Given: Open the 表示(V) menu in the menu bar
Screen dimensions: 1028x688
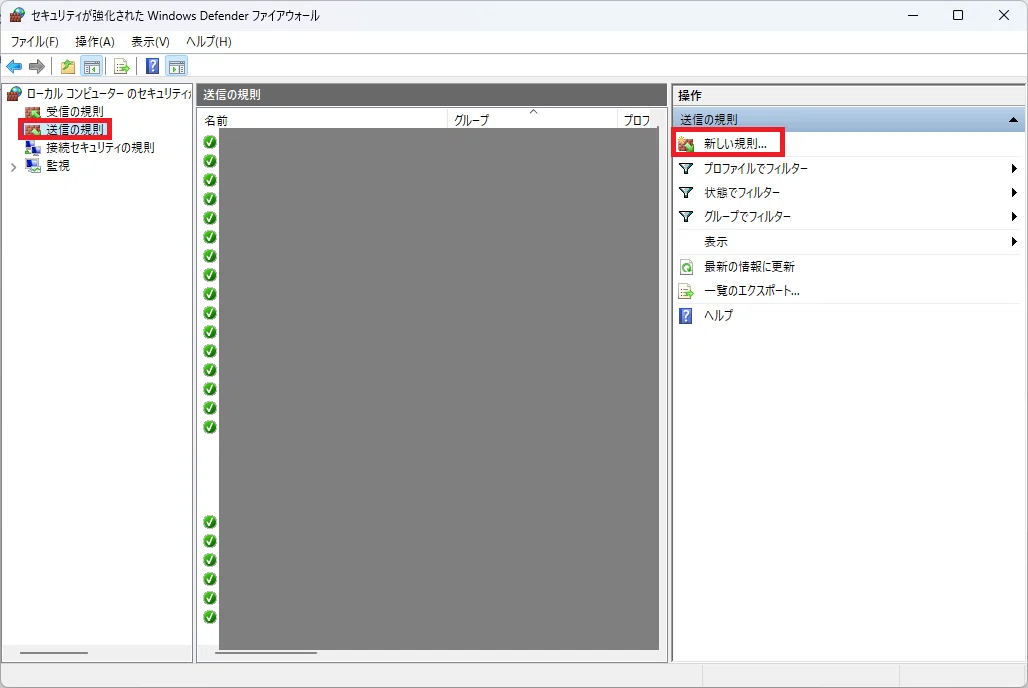Looking at the screenshot, I should pos(150,42).
